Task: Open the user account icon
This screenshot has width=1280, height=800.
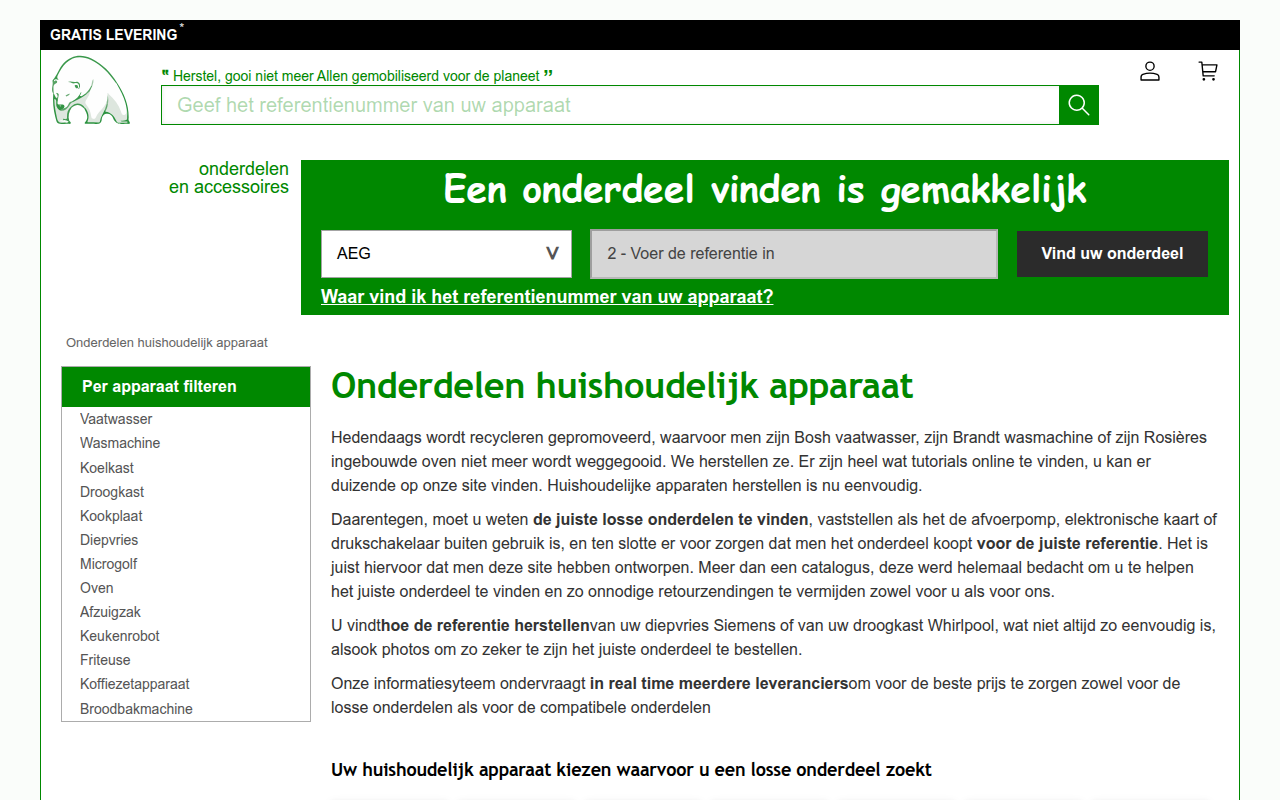Action: [1150, 71]
